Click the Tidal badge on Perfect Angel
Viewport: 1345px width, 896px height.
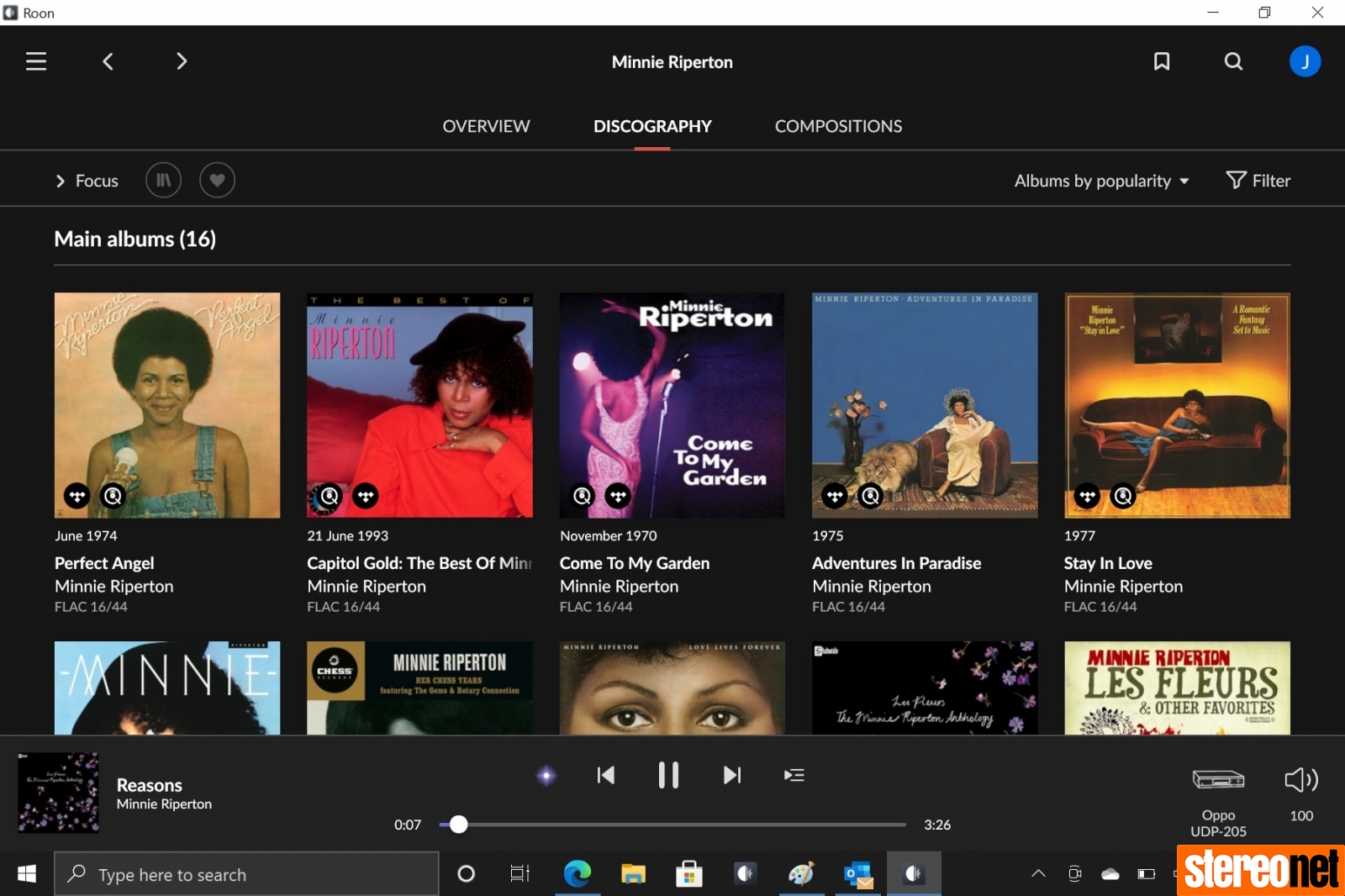(77, 496)
